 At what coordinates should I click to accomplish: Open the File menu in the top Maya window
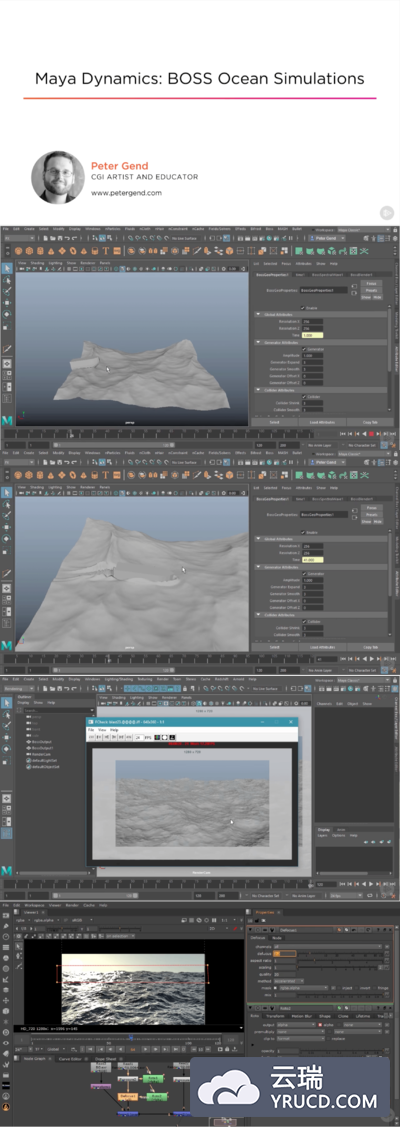[x=6, y=229]
